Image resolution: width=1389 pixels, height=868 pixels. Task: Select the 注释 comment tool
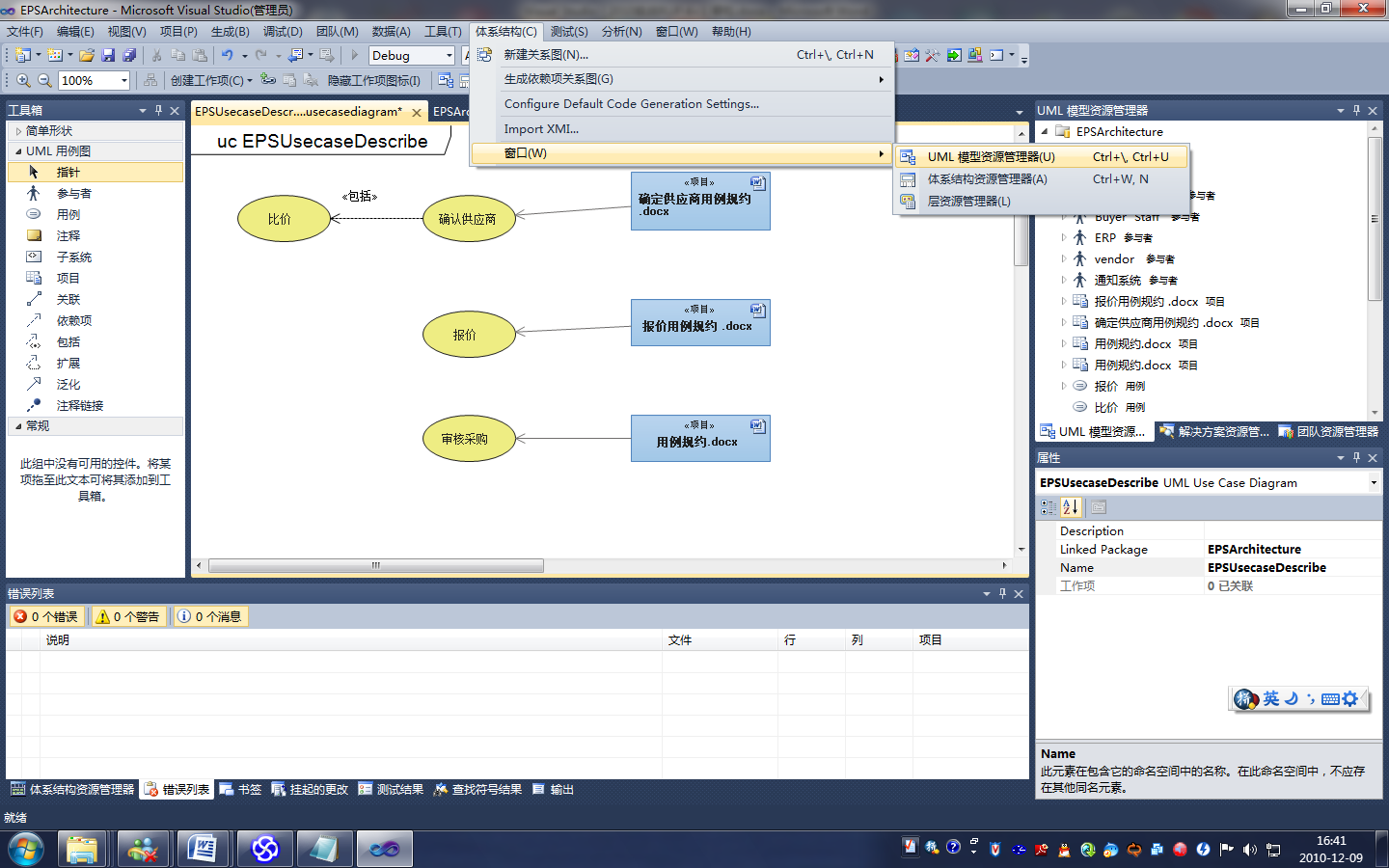click(95, 235)
